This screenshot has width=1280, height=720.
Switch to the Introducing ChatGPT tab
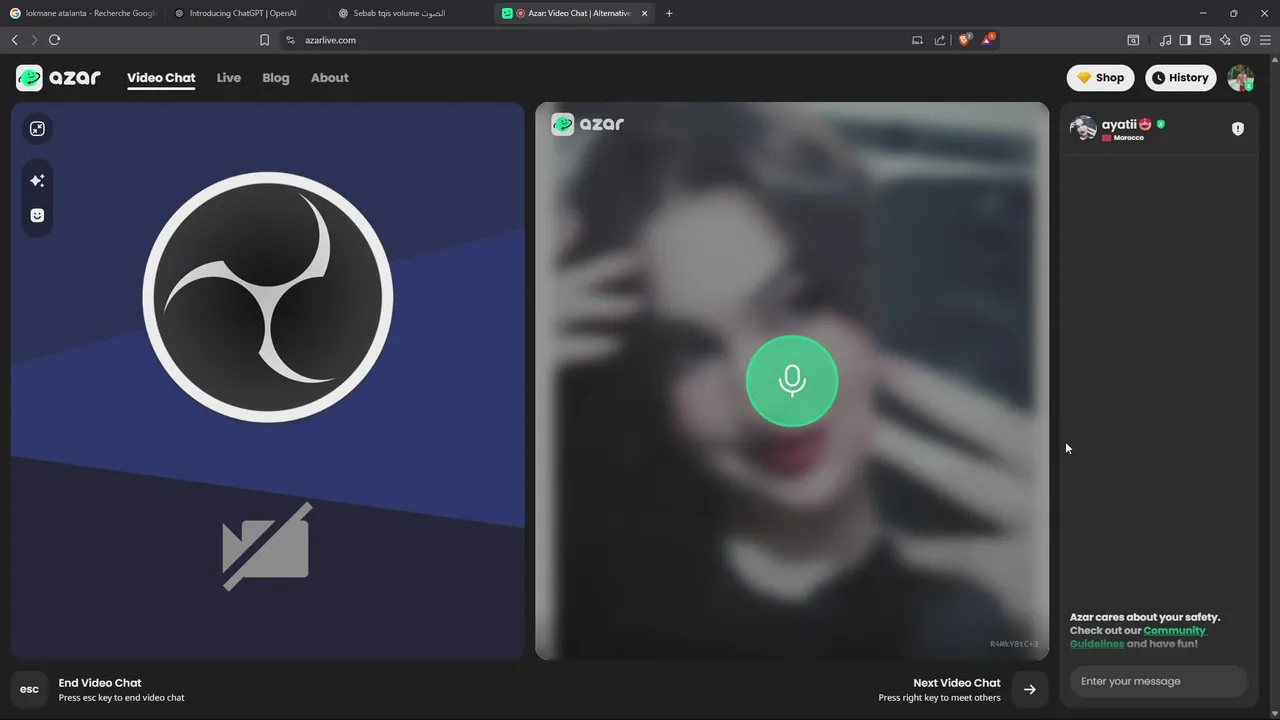tap(245, 13)
